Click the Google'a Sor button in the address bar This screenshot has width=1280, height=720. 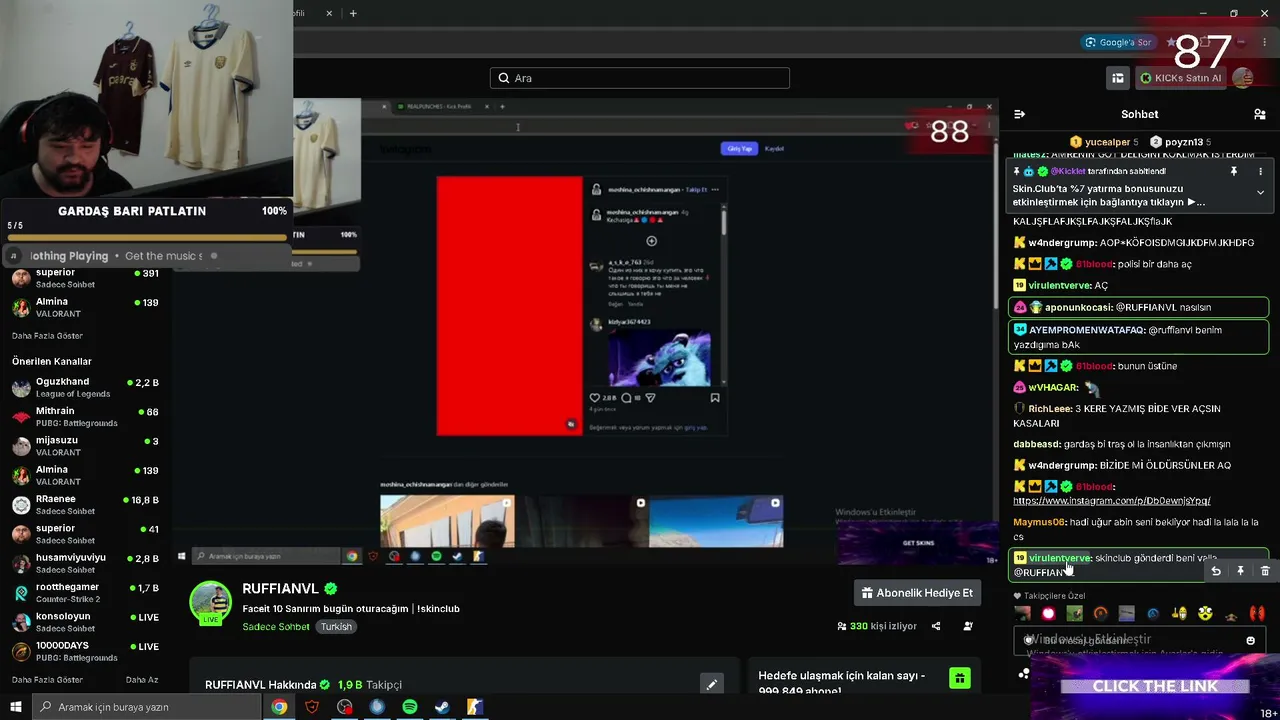1118,42
